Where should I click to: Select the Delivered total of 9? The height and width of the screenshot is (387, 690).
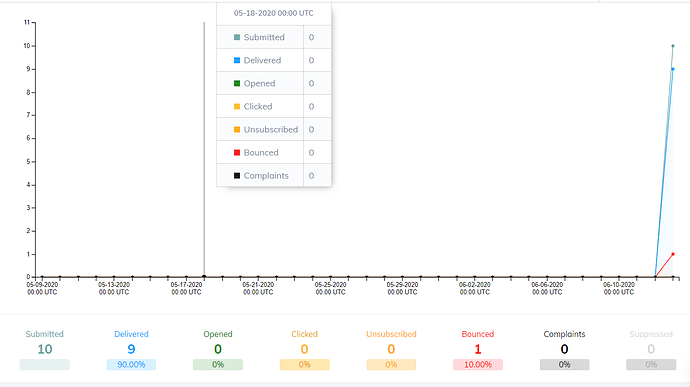pyautogui.click(x=131, y=349)
